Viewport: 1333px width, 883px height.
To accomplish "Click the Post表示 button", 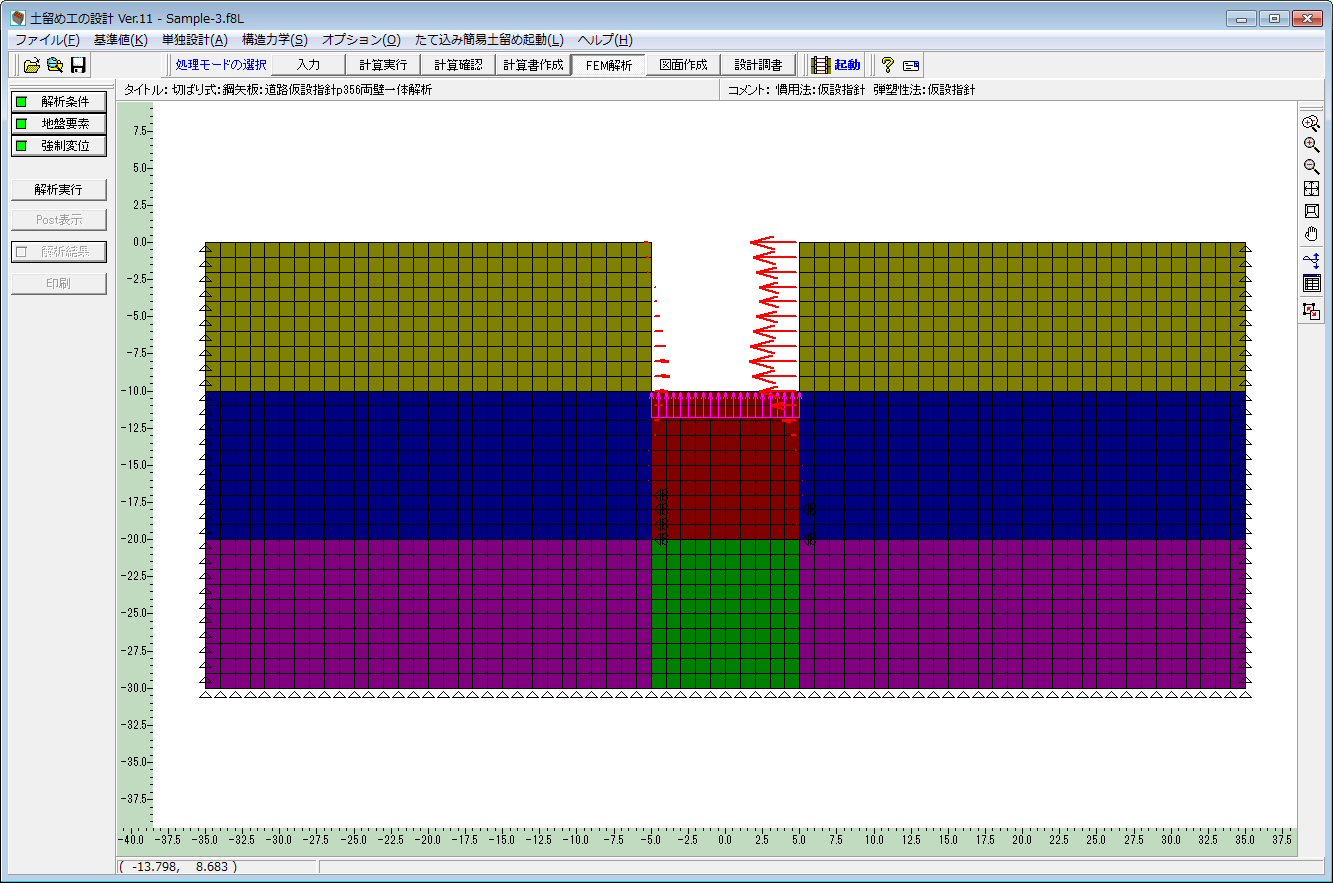I will pos(58,221).
